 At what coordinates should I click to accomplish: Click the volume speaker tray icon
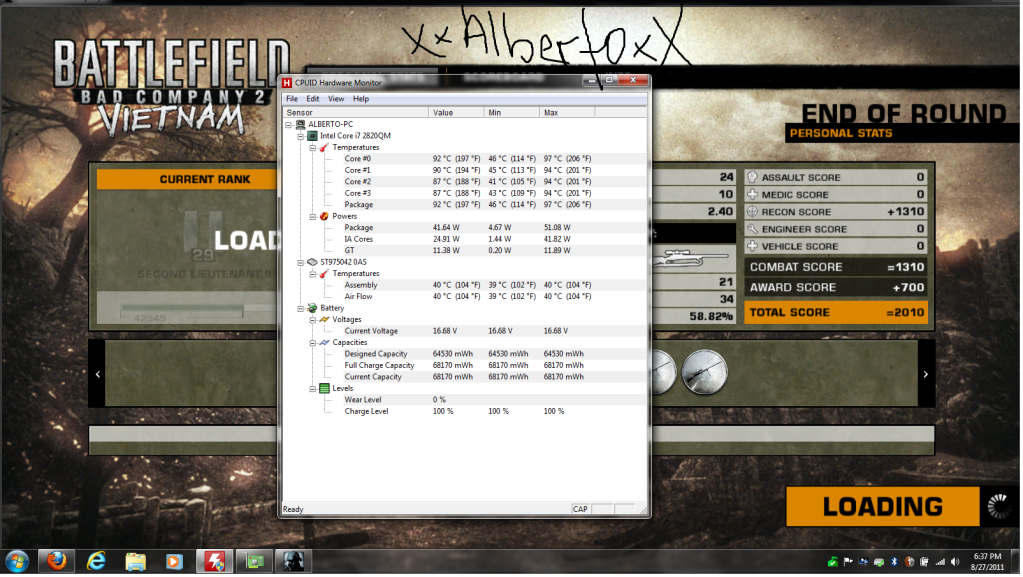[955, 563]
